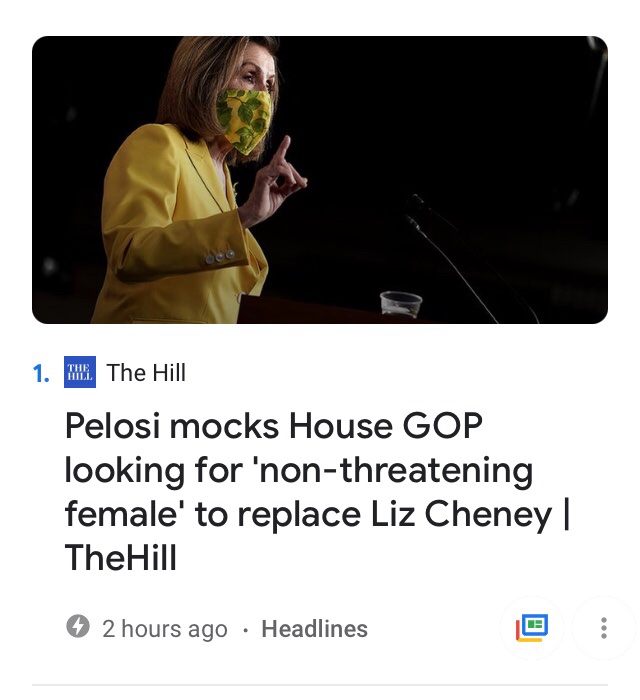Click The Hill source name
640x700 pixels.
pos(146,373)
